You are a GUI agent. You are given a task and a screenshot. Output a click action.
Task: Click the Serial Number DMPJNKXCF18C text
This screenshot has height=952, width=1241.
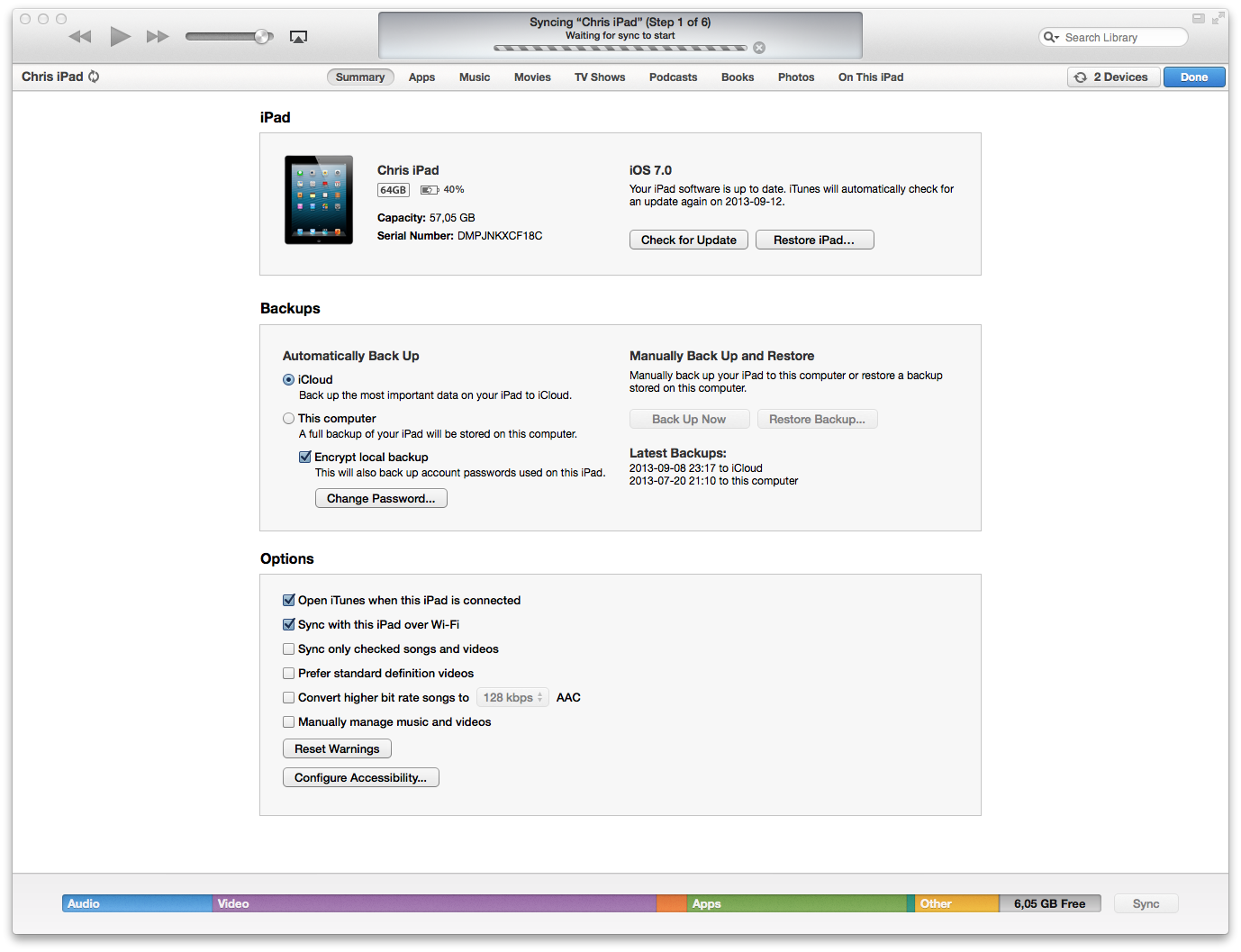pyautogui.click(x=459, y=236)
